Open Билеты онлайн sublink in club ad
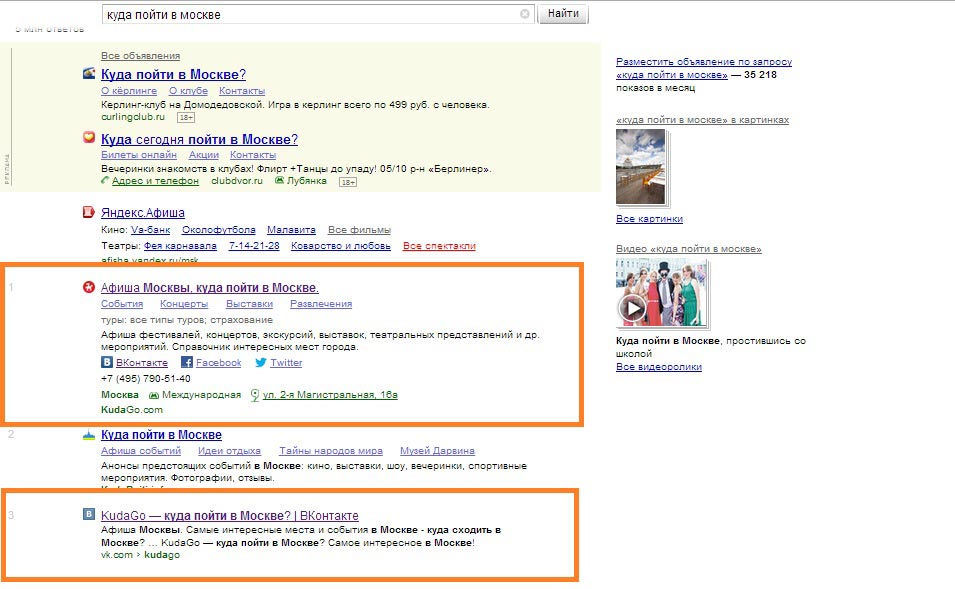 (139, 155)
